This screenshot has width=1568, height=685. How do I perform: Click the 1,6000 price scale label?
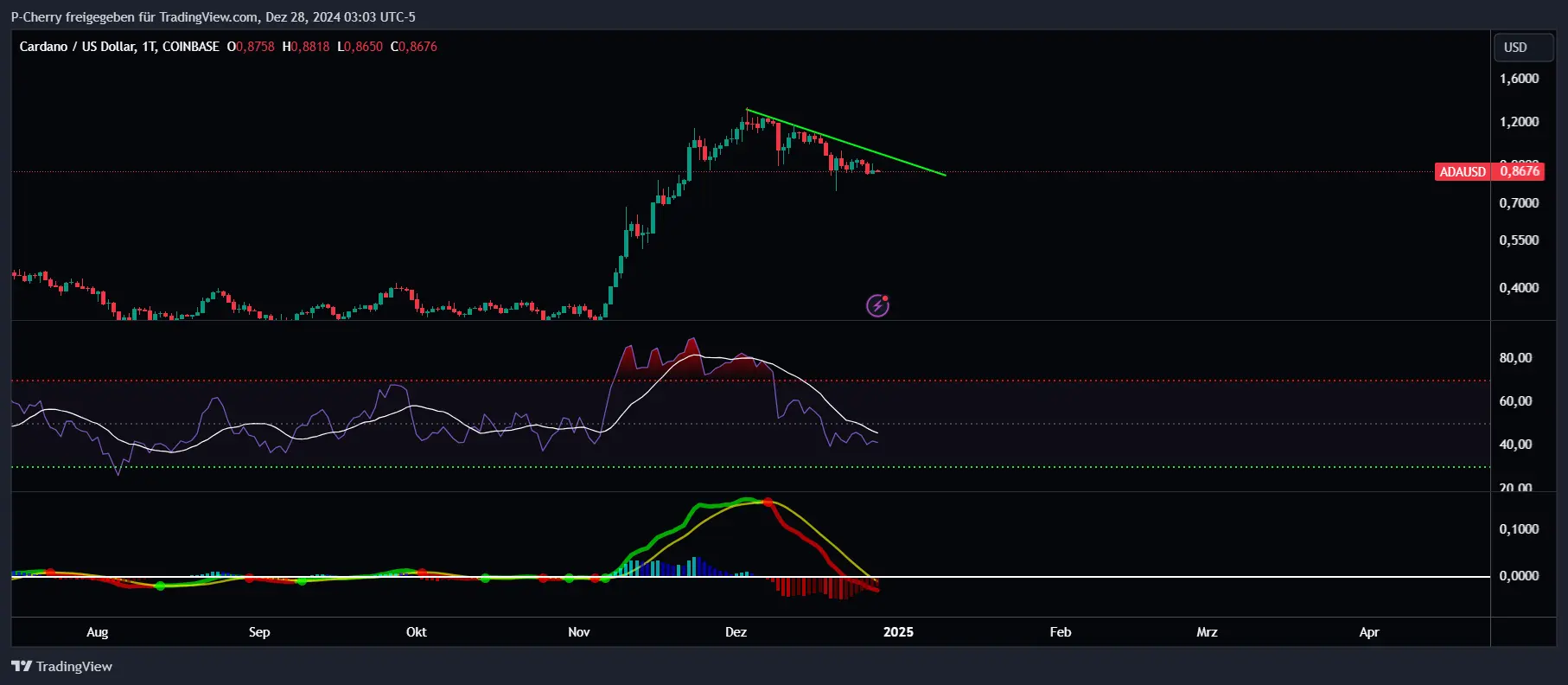tap(1519, 79)
